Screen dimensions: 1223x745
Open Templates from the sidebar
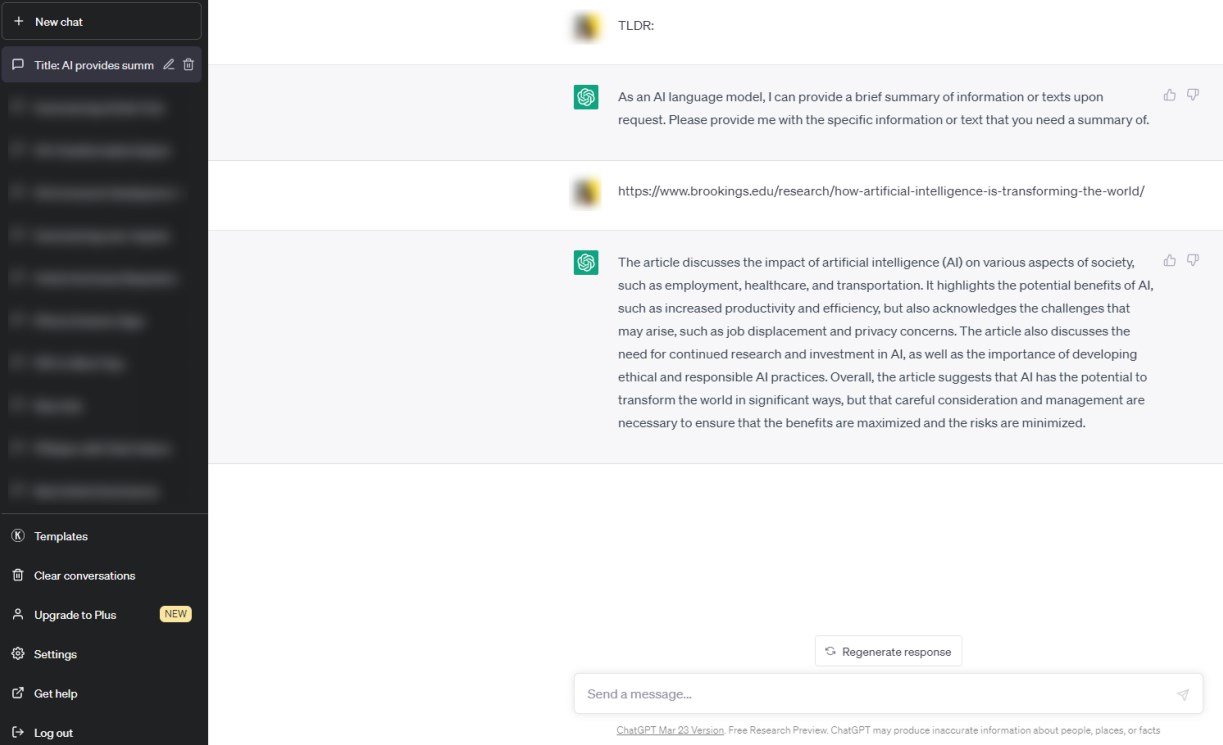pyautogui.click(x=60, y=536)
